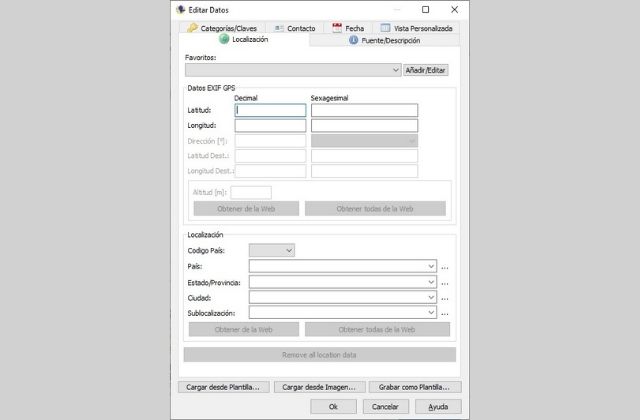This screenshot has height=420, width=640.
Task: Click the Añadir/Editar button
Action: pyautogui.click(x=428, y=70)
